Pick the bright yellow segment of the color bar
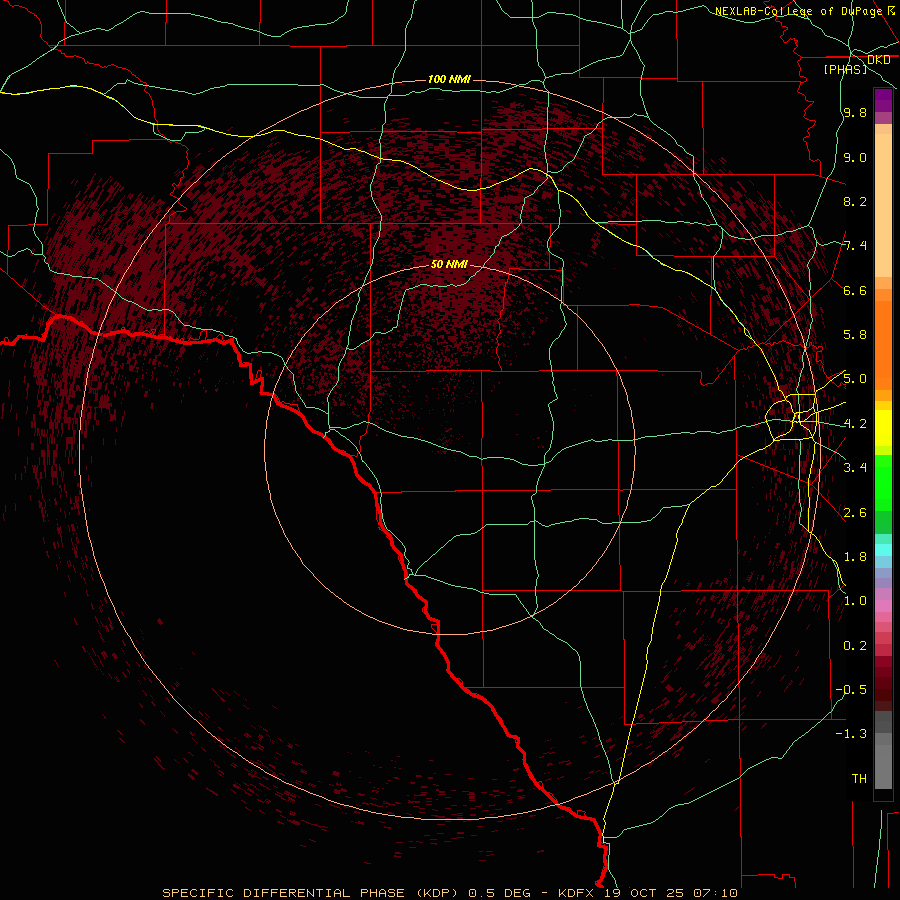This screenshot has height=900, width=900. tap(883, 428)
